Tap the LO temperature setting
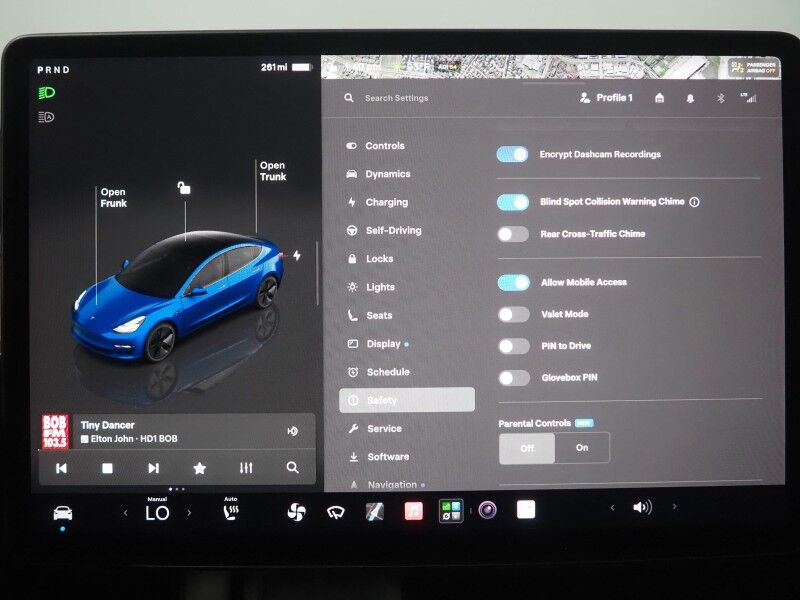 click(x=157, y=513)
